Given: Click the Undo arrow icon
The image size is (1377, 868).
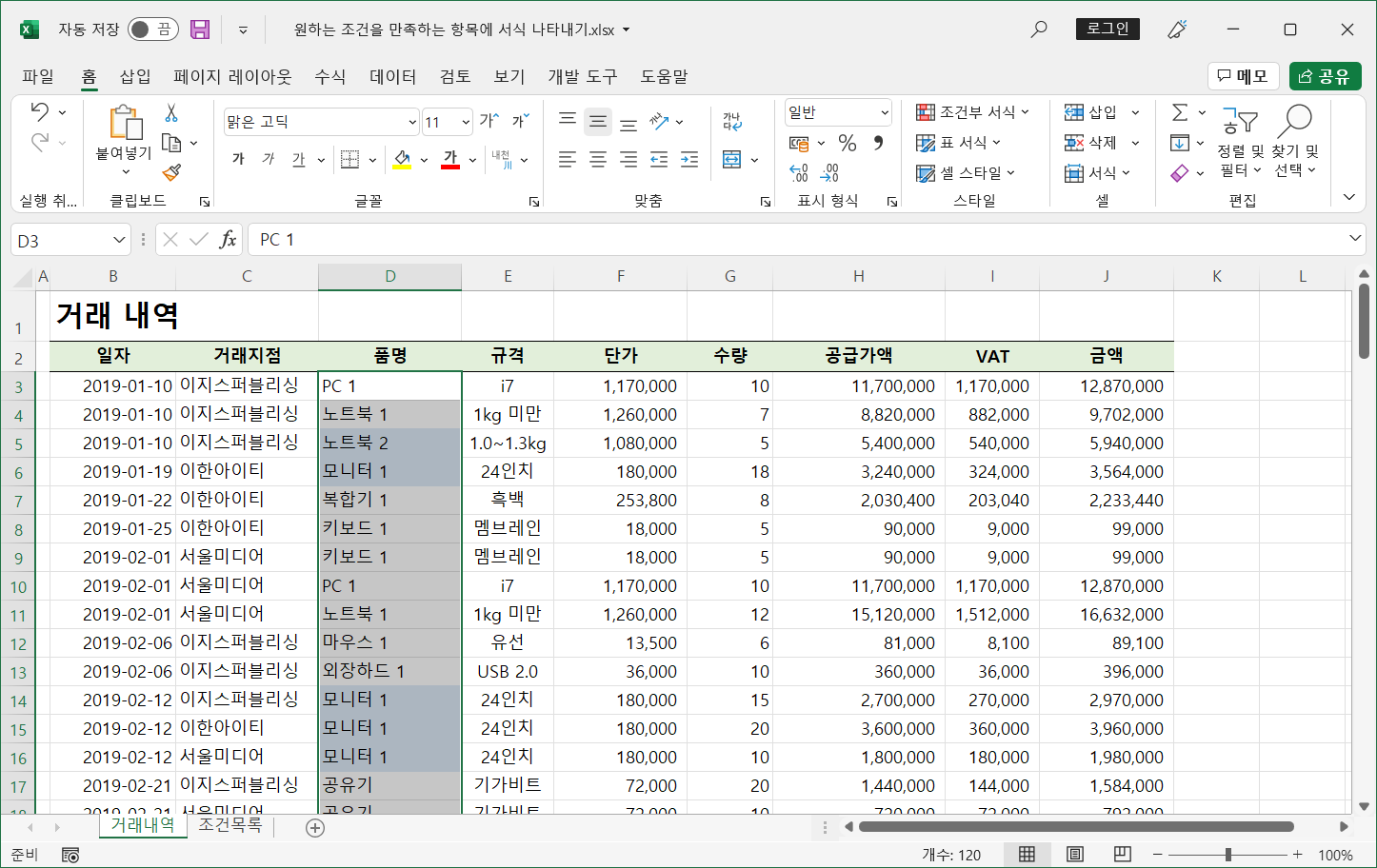Looking at the screenshot, I should (39, 111).
